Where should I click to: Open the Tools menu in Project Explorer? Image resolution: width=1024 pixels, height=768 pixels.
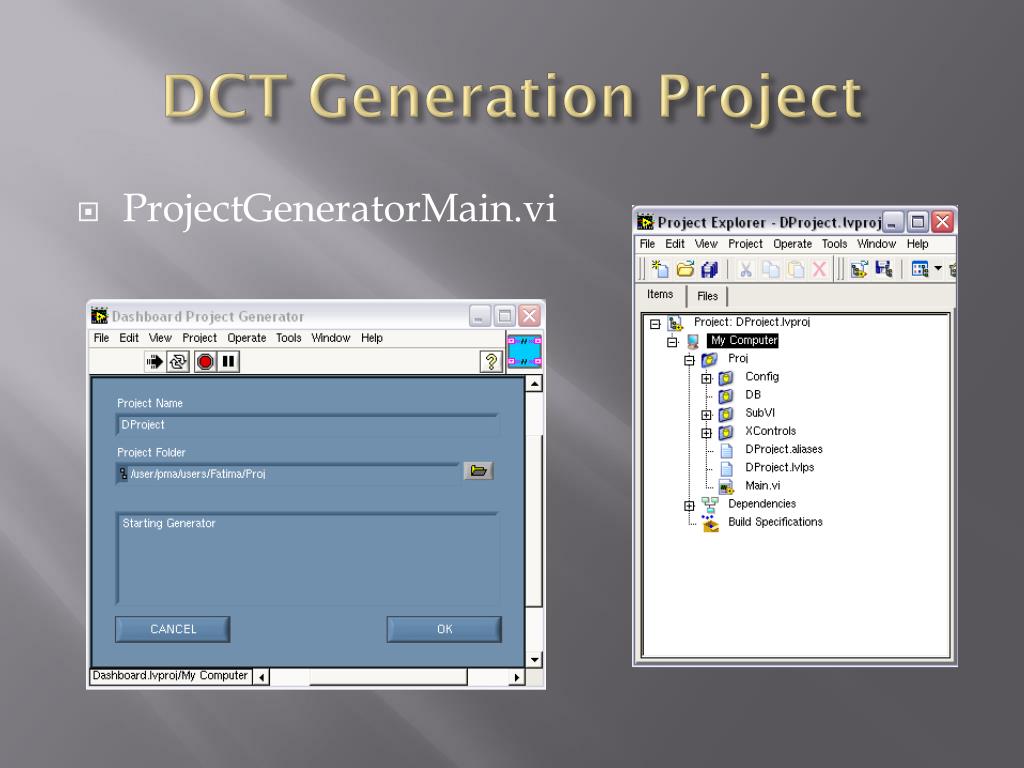point(835,244)
